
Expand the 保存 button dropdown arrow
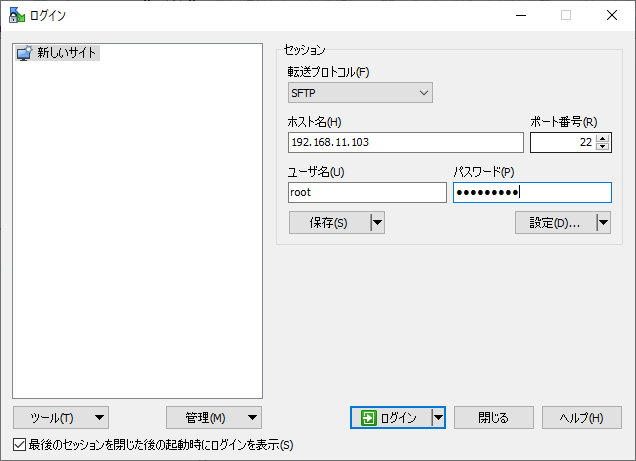pyautogui.click(x=377, y=223)
